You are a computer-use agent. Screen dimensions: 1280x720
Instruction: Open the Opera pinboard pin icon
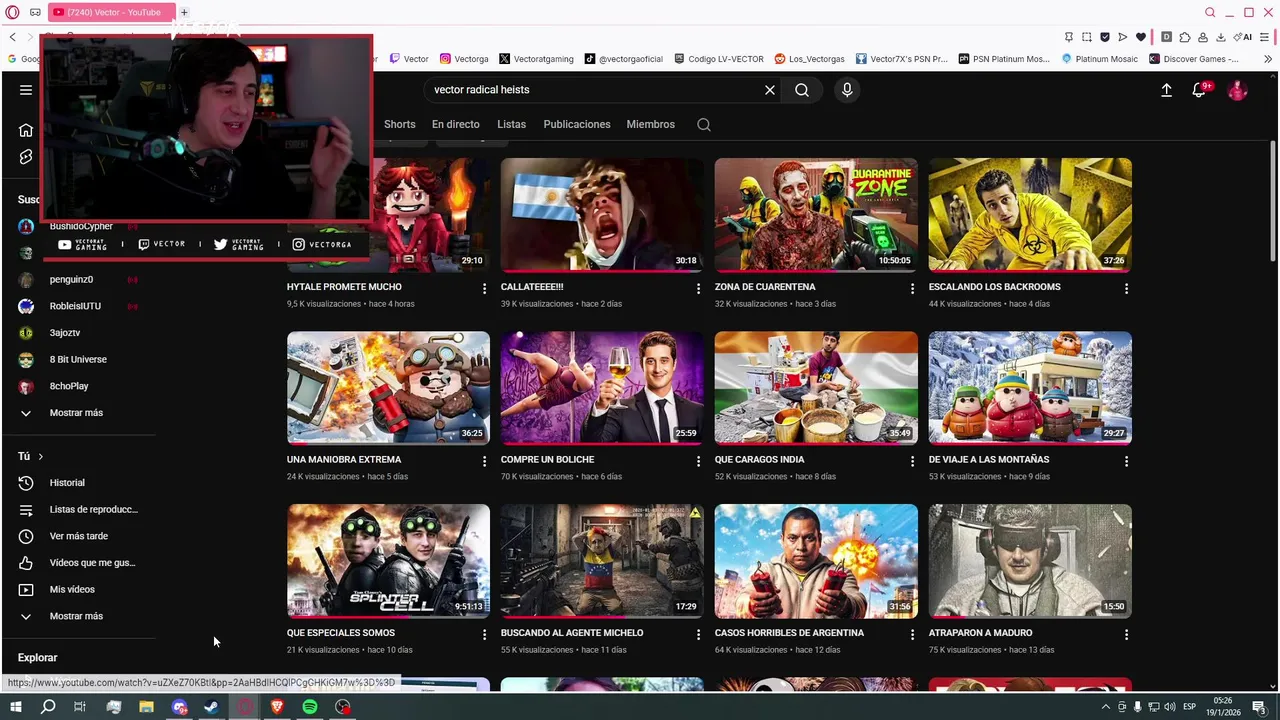tap(1069, 37)
